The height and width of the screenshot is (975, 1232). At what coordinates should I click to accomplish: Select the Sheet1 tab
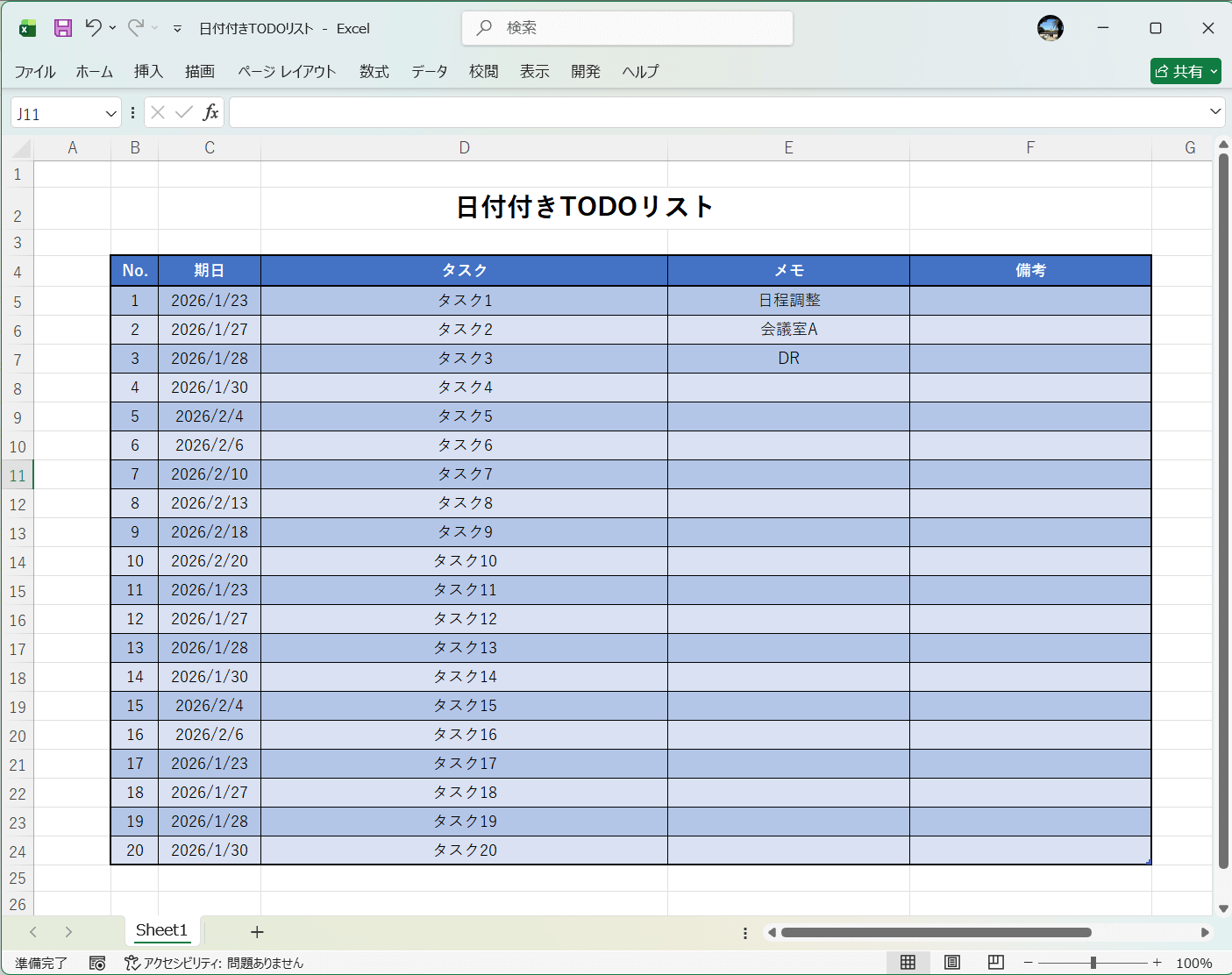click(x=160, y=930)
